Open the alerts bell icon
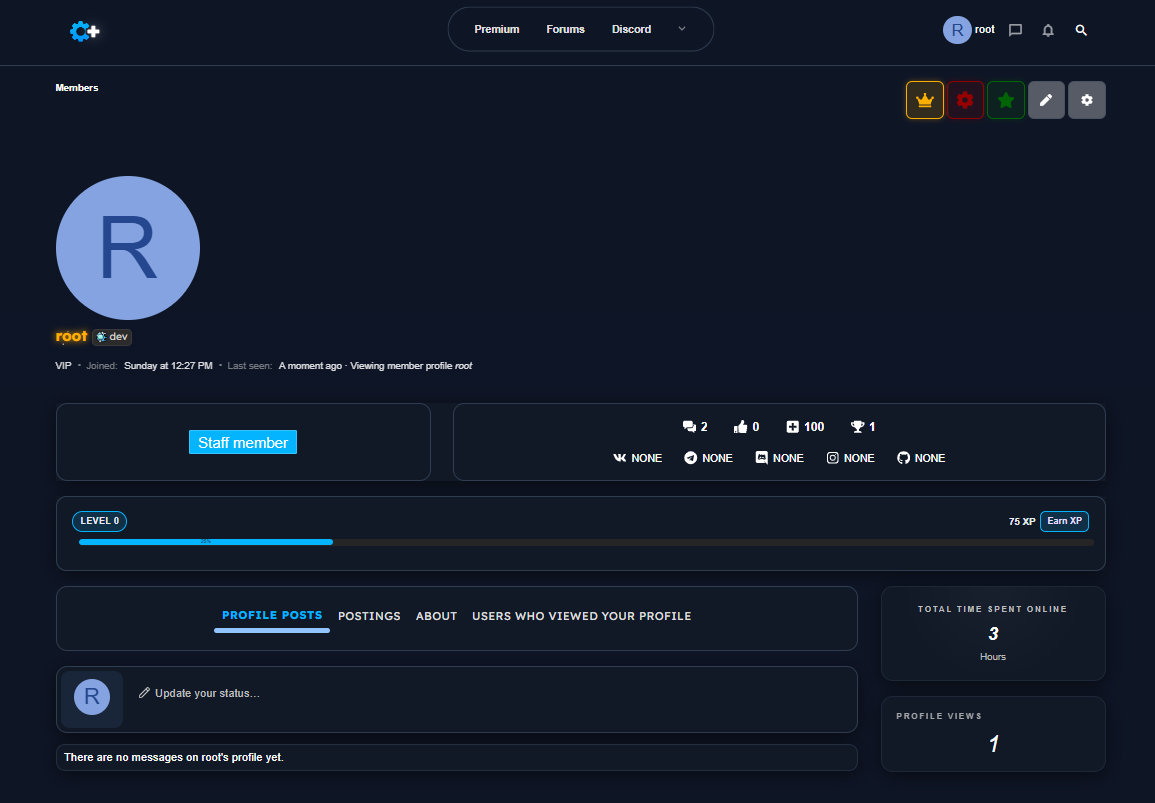Screen dimensions: 1155x803 [x=1048, y=30]
